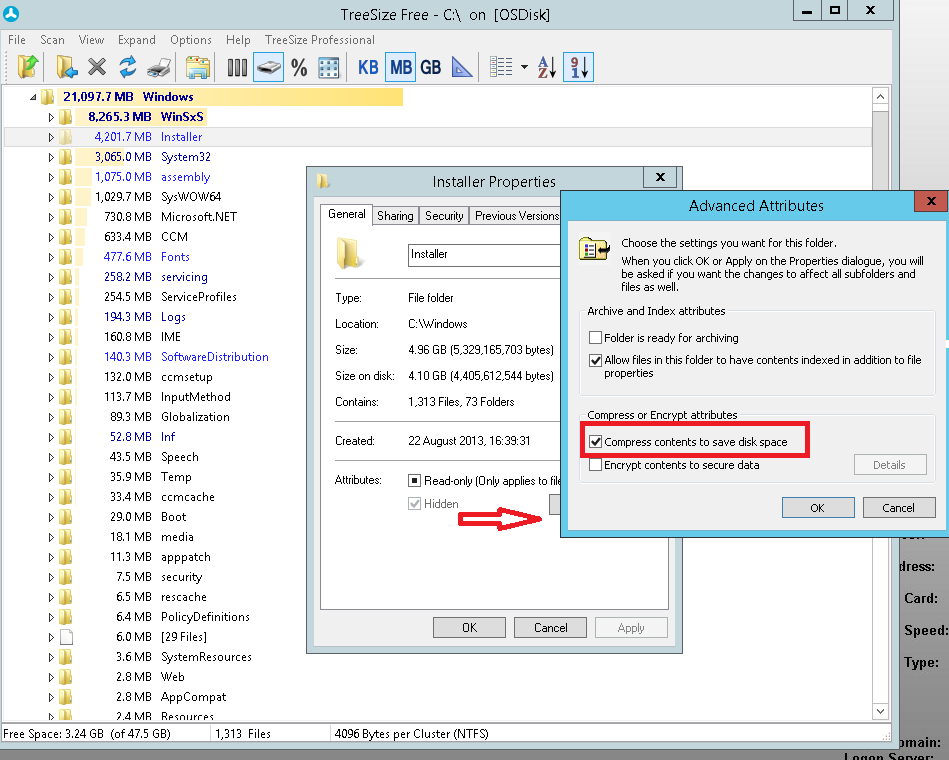Open the Scan menu
949x760 pixels.
point(52,40)
